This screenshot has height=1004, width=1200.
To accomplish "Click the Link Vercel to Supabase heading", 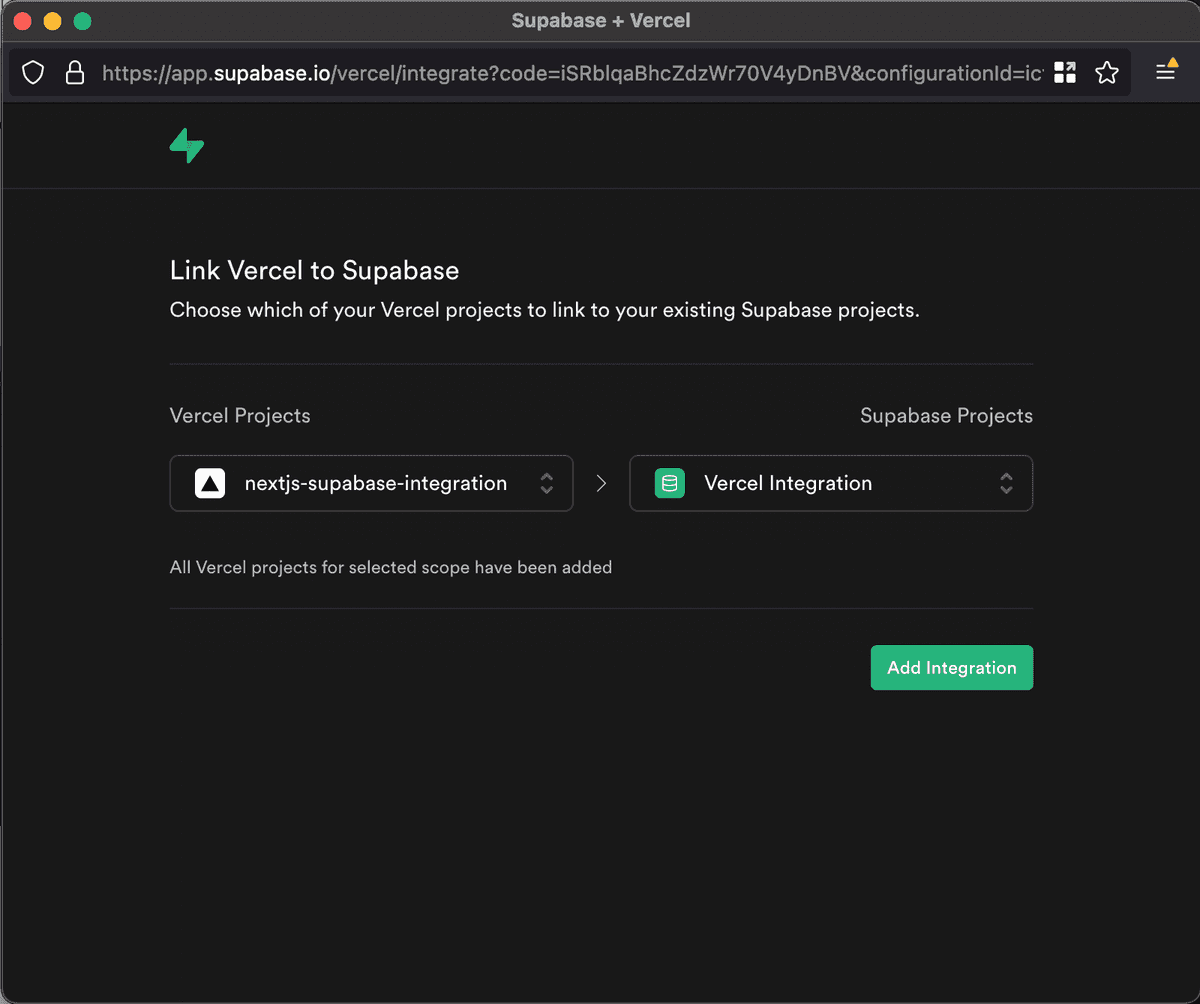I will click(x=315, y=270).
